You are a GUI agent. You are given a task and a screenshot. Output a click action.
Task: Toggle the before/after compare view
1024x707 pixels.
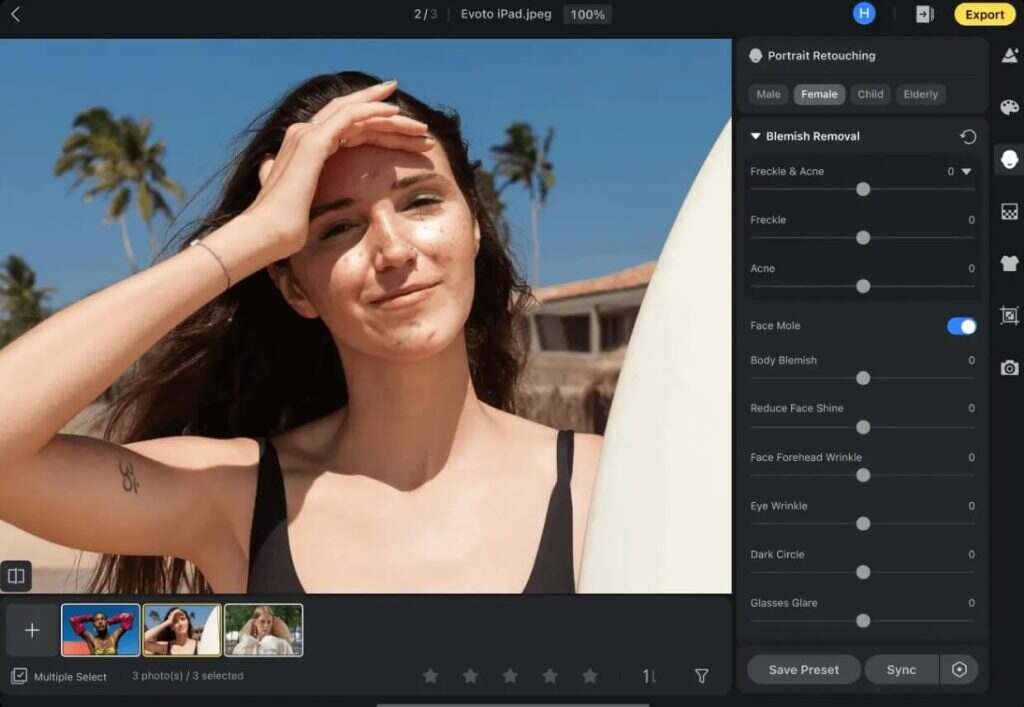point(16,576)
